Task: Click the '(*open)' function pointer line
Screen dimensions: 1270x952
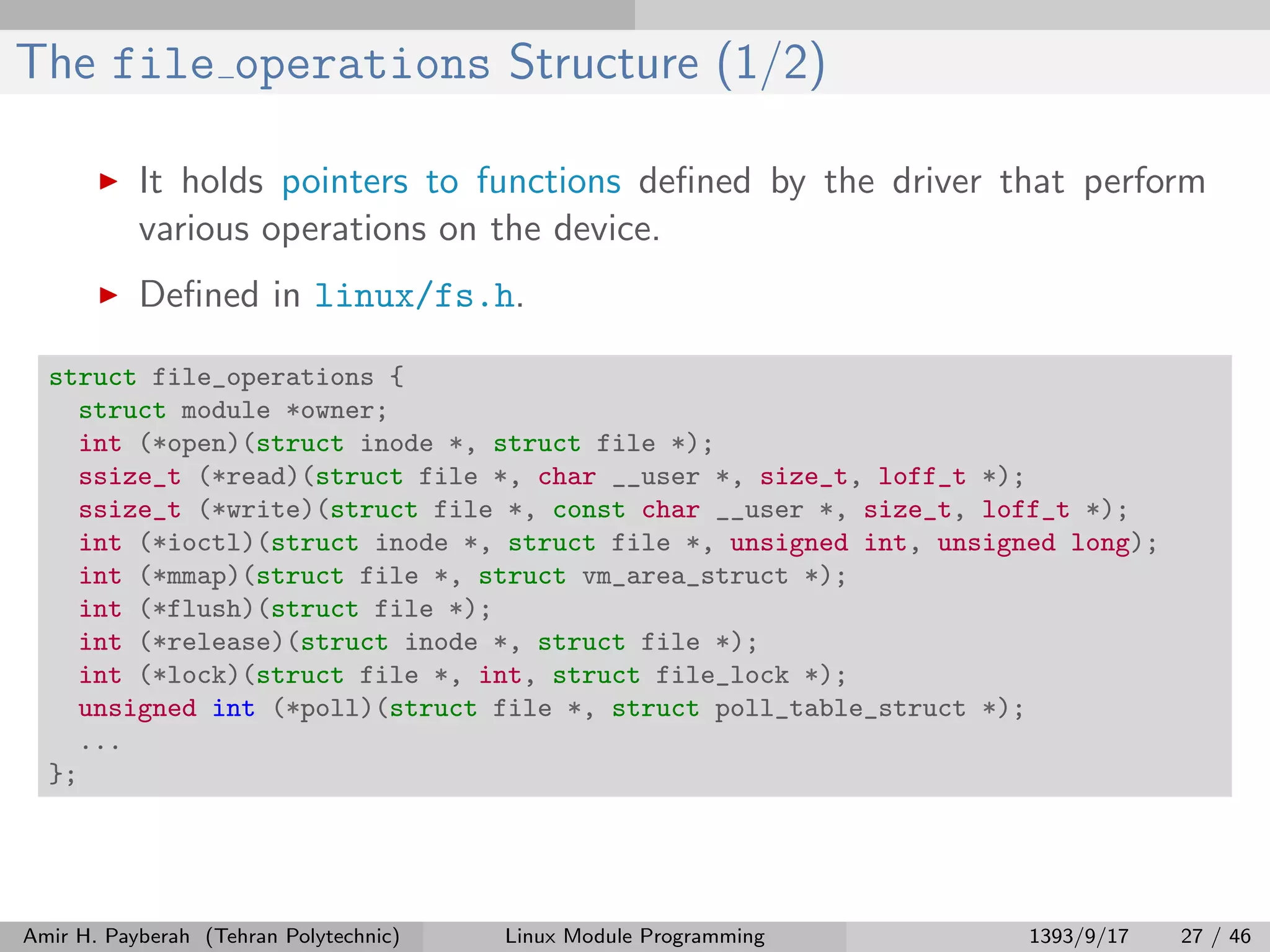Action: click(x=396, y=444)
